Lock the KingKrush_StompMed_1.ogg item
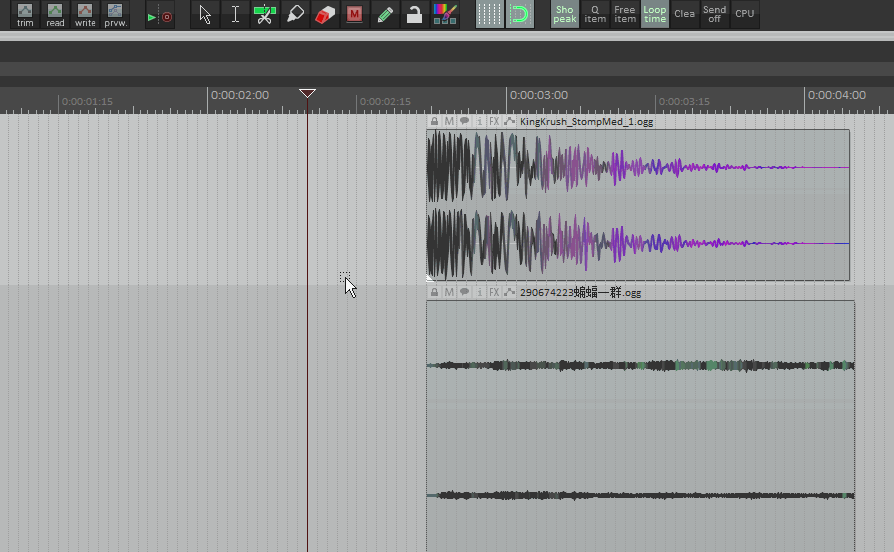 tap(434, 121)
